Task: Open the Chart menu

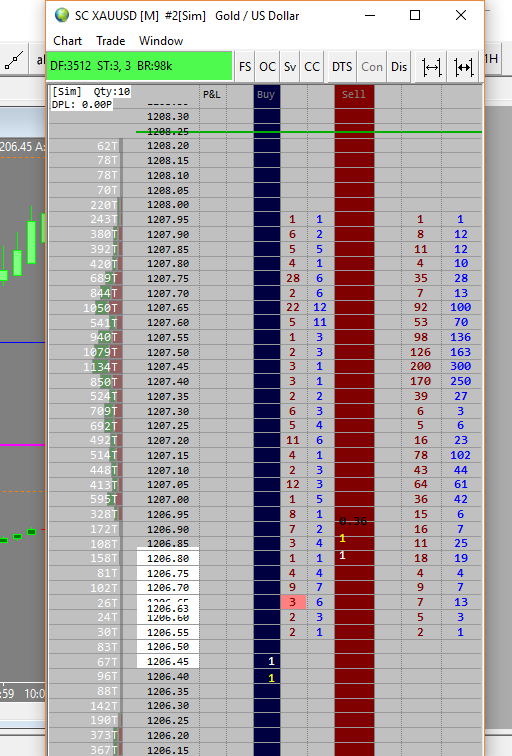Action: [x=67, y=41]
